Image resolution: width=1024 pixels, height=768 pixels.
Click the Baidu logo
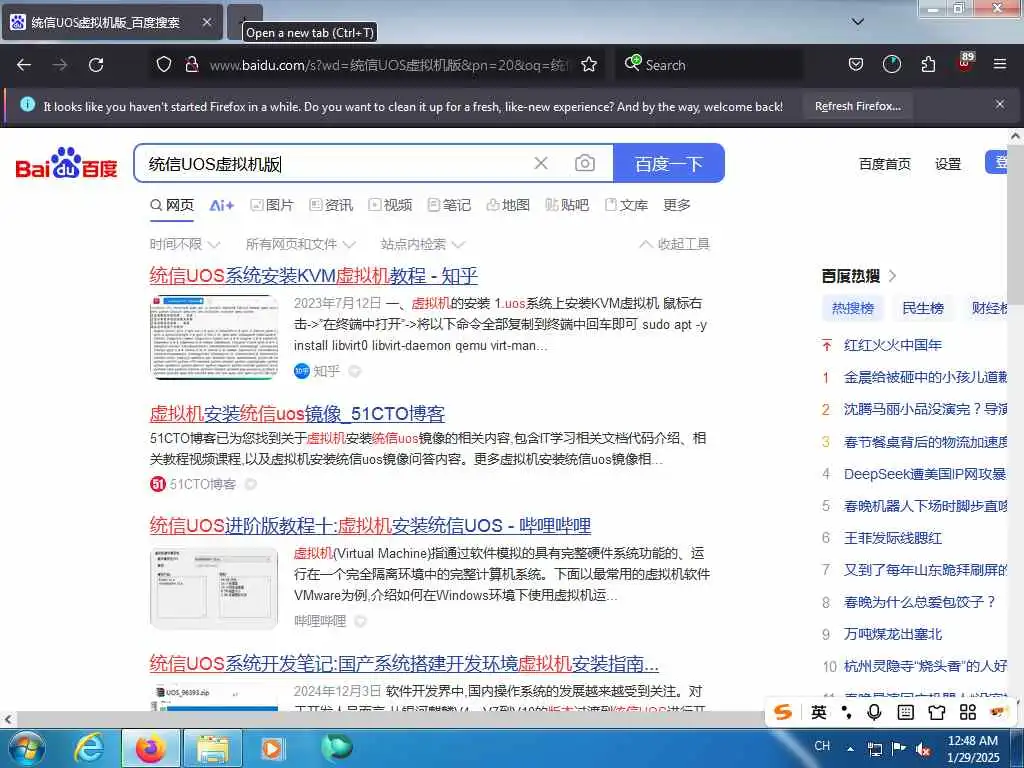pyautogui.click(x=67, y=163)
